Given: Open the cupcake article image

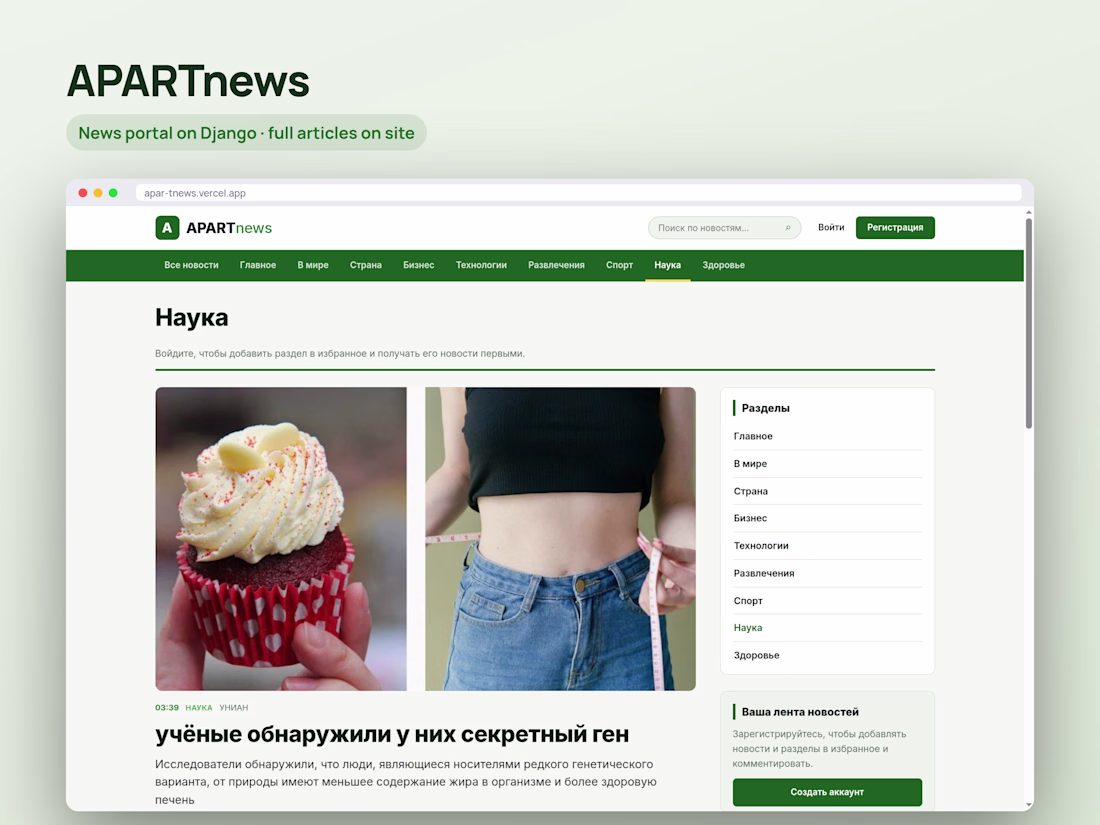Looking at the screenshot, I should [425, 539].
